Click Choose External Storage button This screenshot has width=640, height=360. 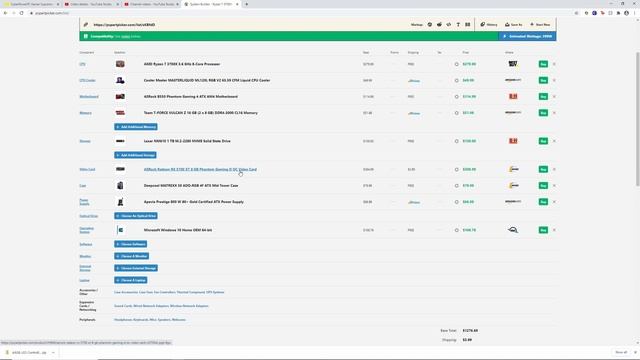click(x=136, y=268)
